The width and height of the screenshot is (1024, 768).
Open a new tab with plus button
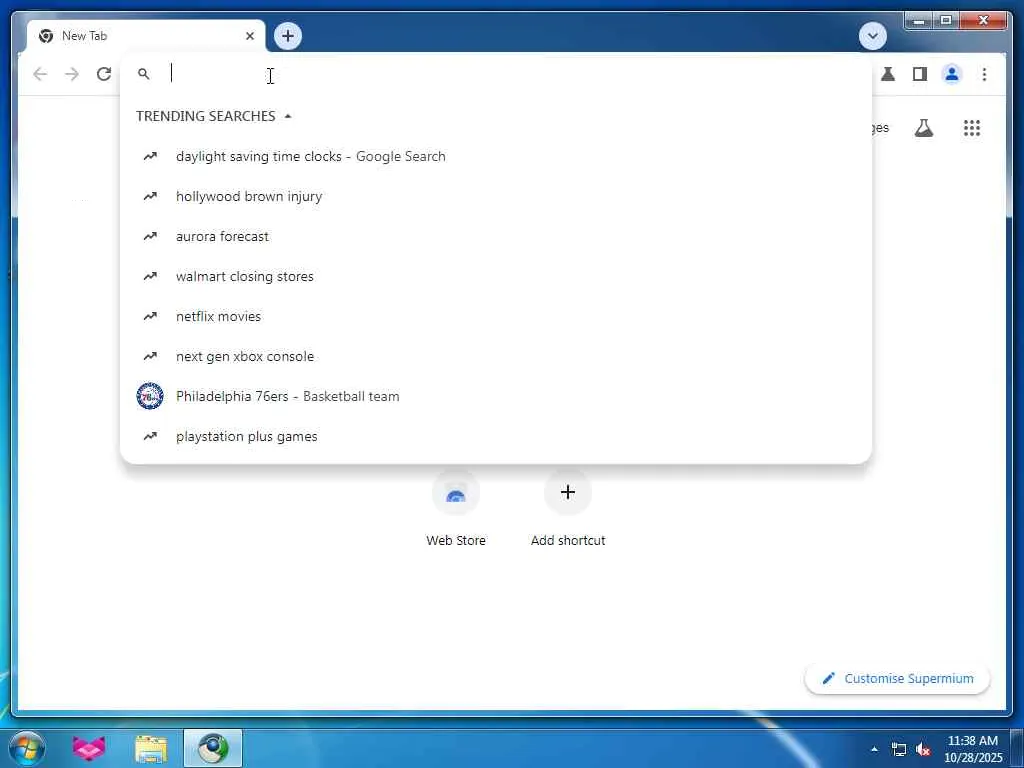click(288, 36)
